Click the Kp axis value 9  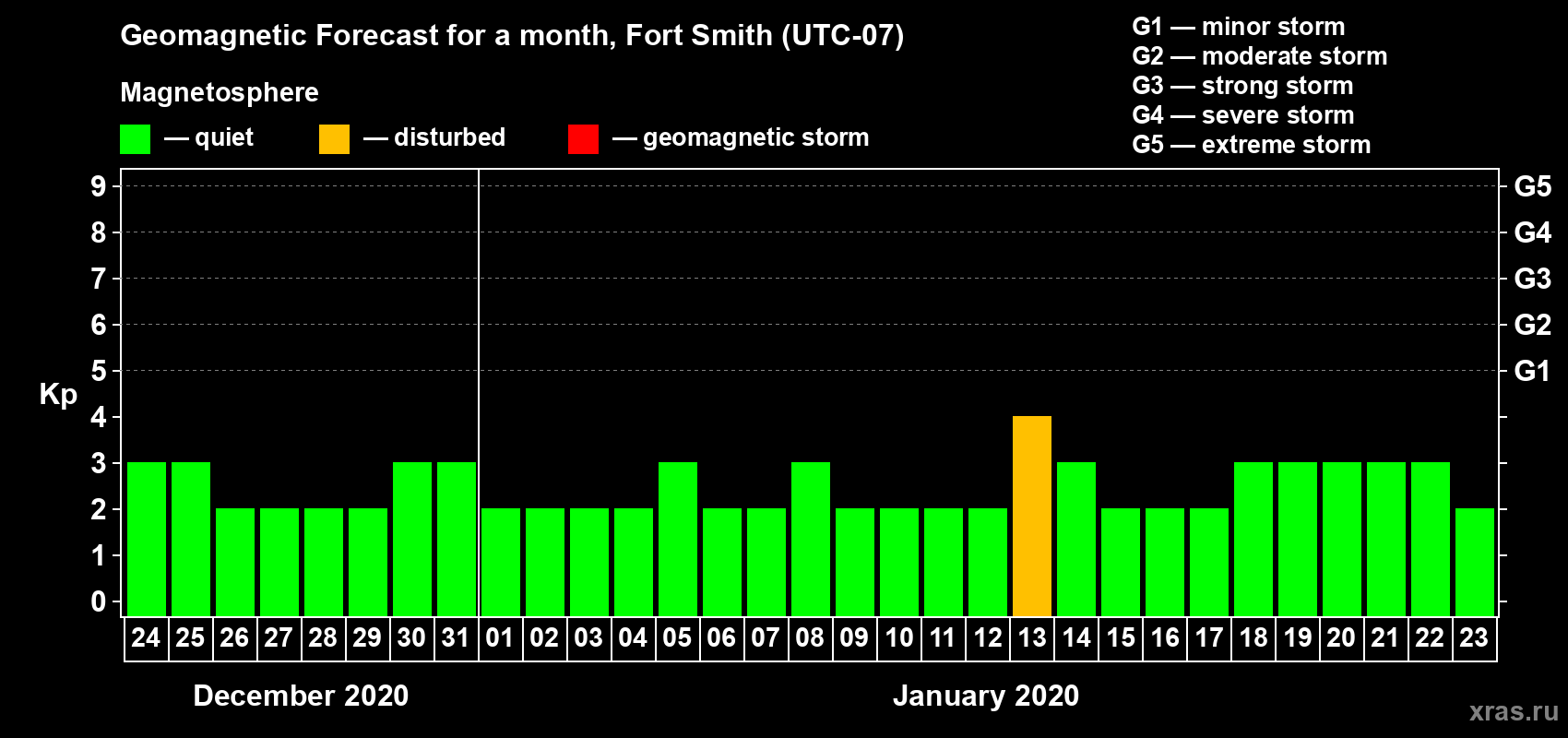(99, 186)
